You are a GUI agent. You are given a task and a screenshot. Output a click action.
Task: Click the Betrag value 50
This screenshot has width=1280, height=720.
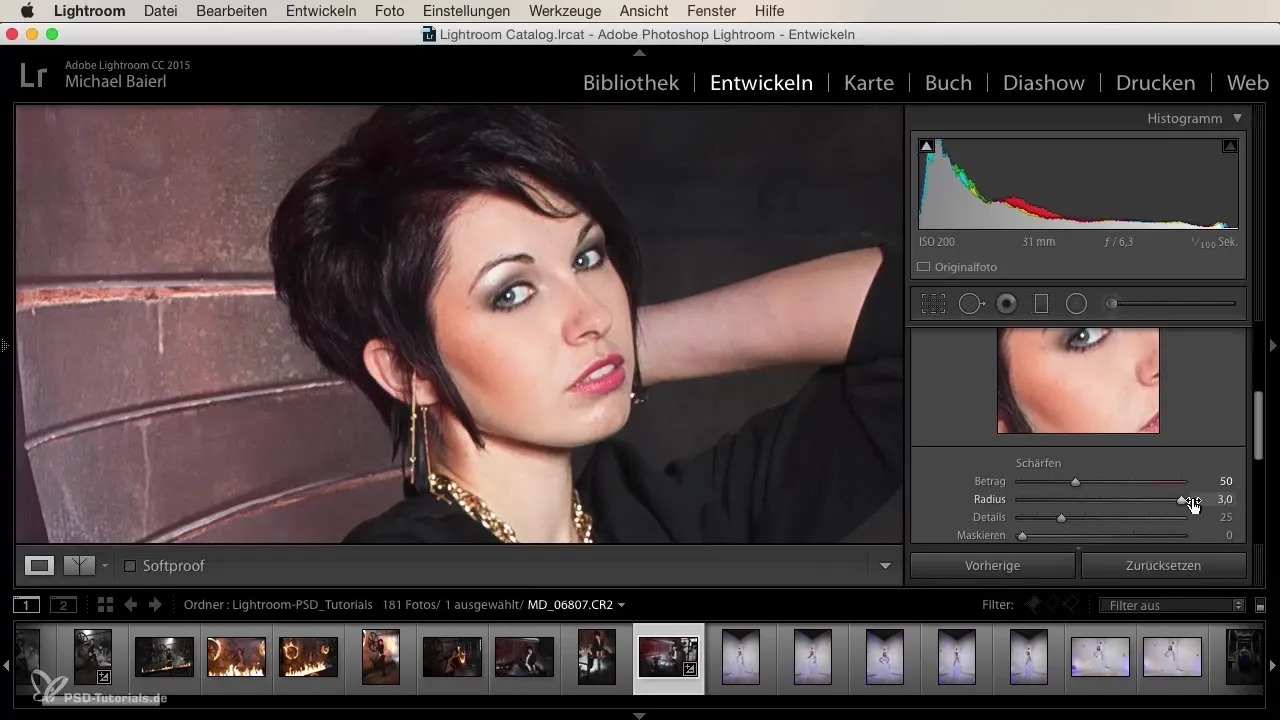[x=1226, y=482]
